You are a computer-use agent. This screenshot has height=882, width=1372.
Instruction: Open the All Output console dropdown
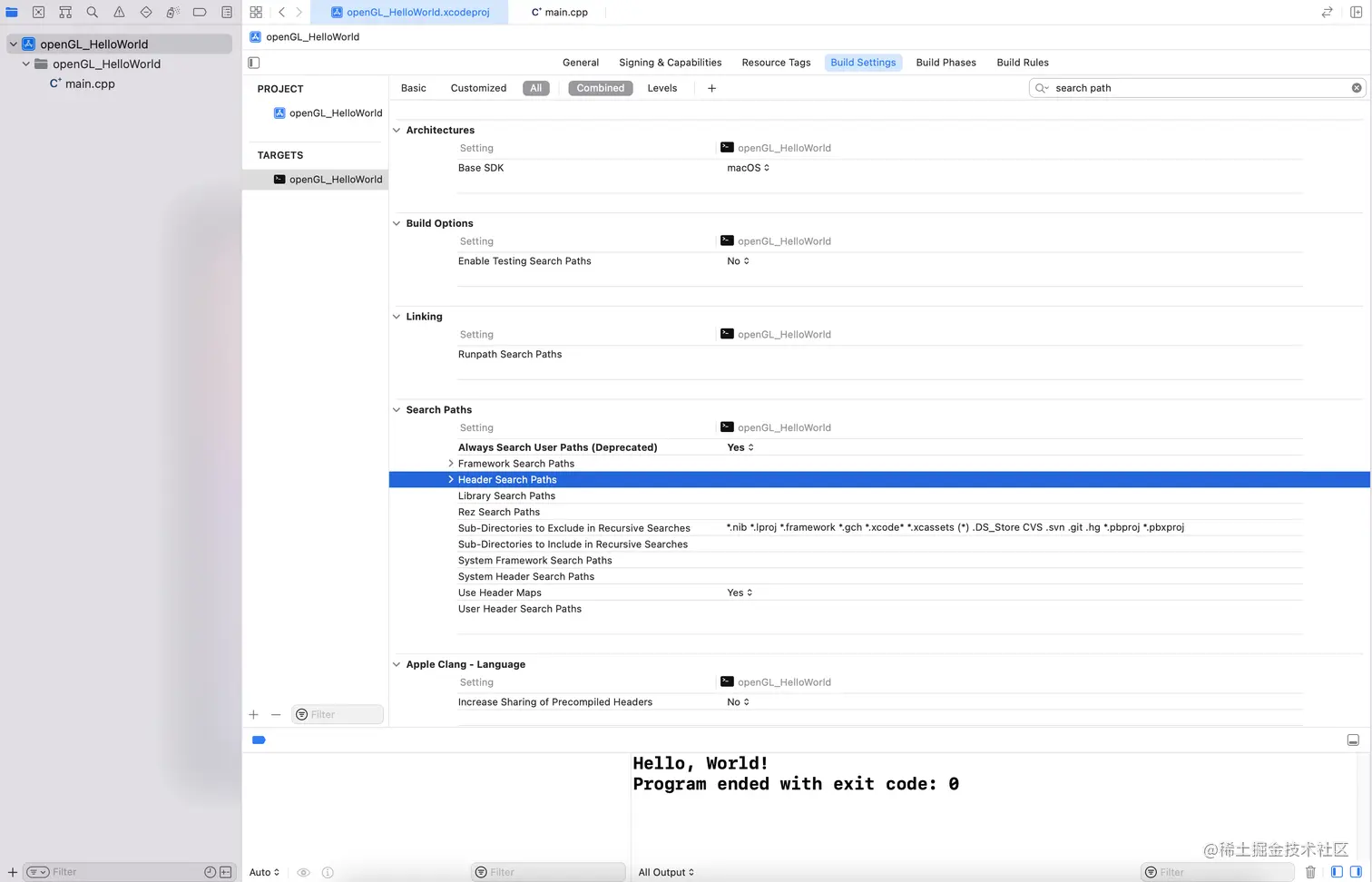tap(666, 873)
